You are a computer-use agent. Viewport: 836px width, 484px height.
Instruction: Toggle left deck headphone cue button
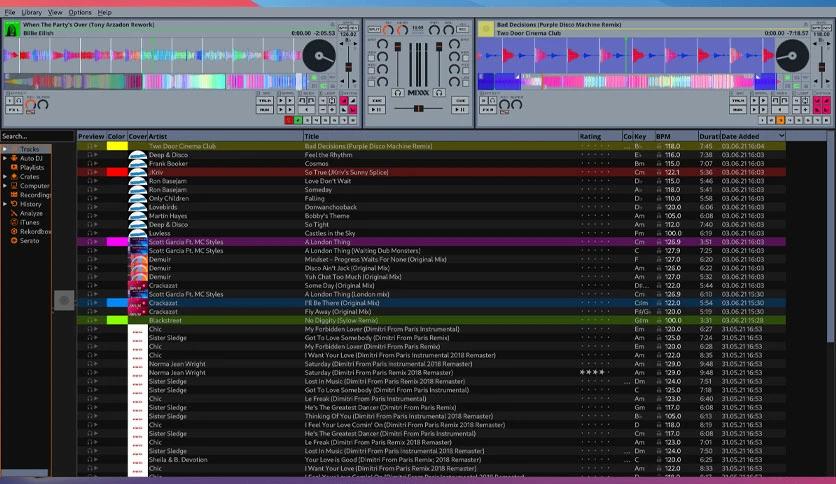click(398, 93)
